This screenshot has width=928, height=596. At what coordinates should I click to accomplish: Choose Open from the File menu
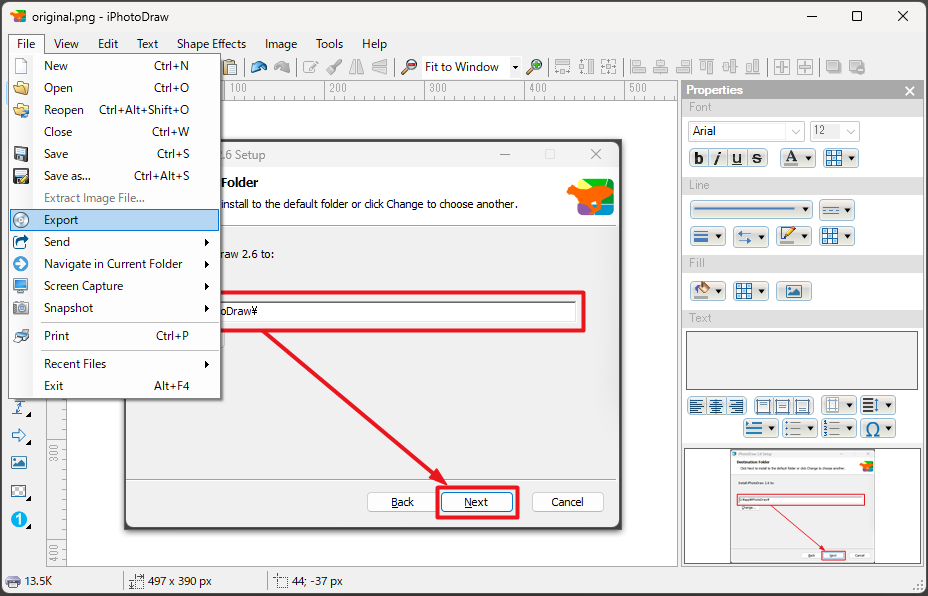(114, 88)
